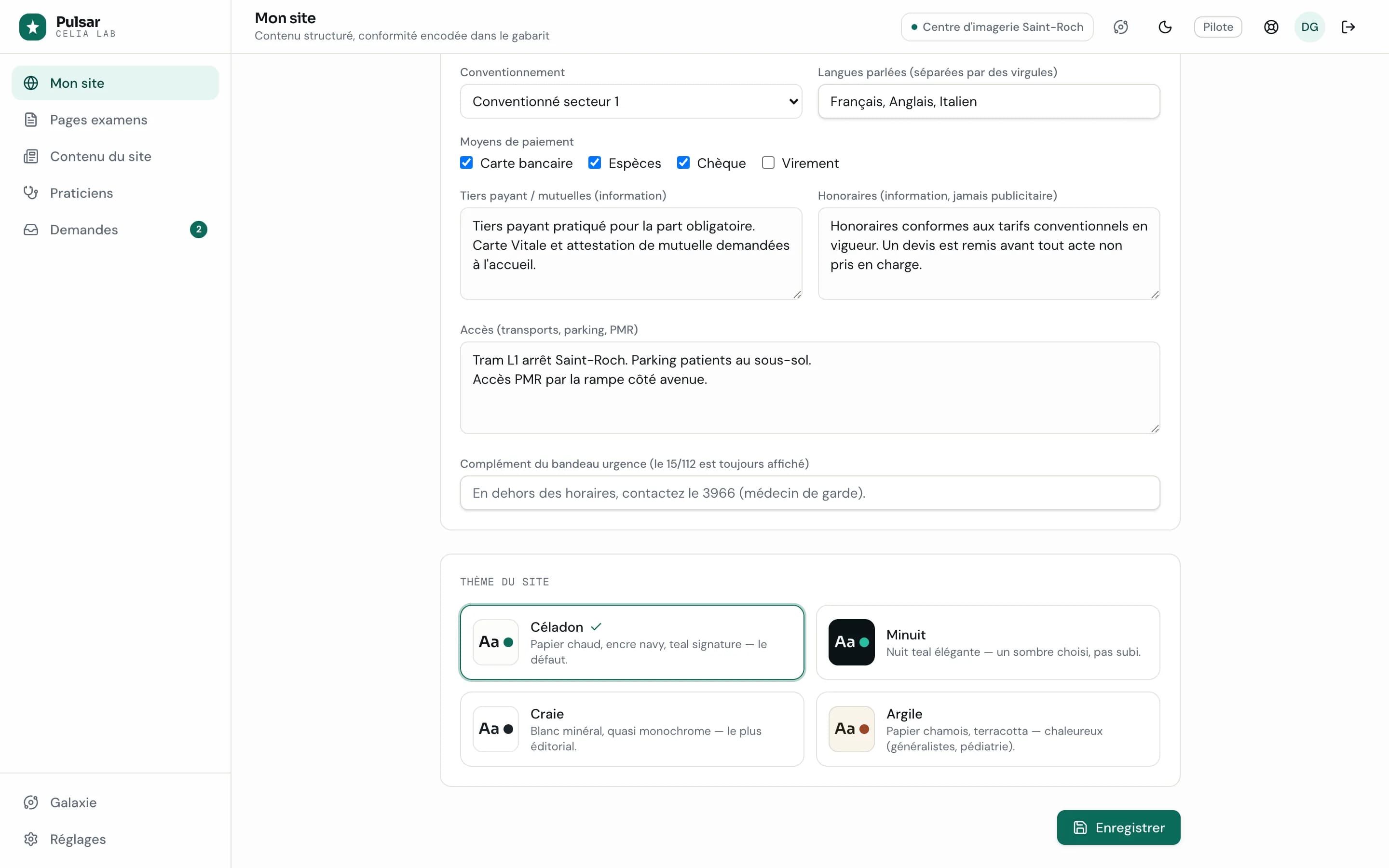Click the Complément du bandeau urgence field

(810, 493)
